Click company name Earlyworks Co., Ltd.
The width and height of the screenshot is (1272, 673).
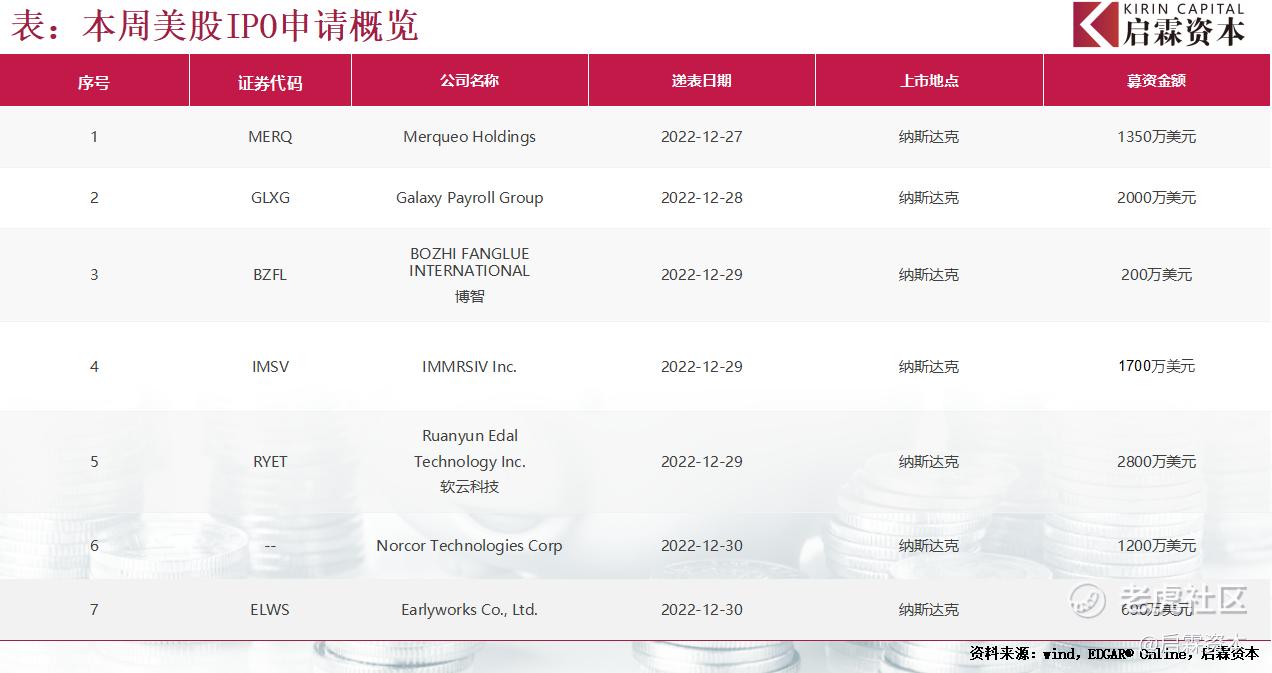pyautogui.click(x=469, y=610)
